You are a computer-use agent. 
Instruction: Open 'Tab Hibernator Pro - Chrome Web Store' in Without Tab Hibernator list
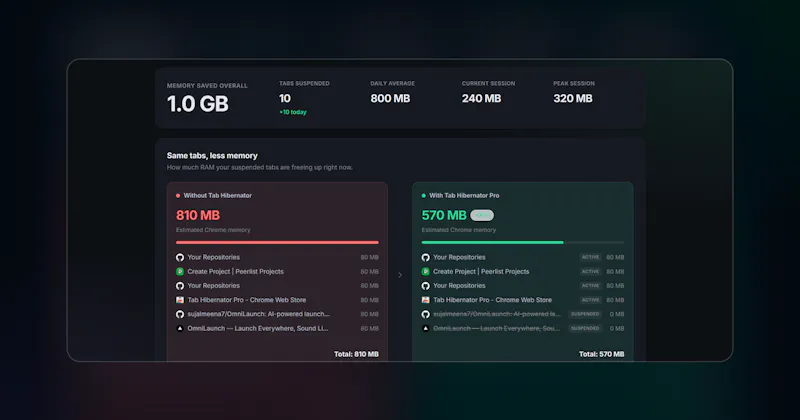pyautogui.click(x=246, y=300)
